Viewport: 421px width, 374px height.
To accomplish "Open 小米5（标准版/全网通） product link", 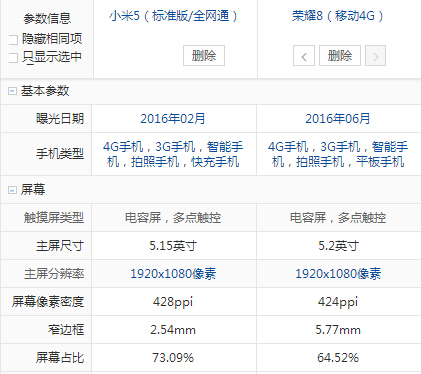I will click(173, 16).
